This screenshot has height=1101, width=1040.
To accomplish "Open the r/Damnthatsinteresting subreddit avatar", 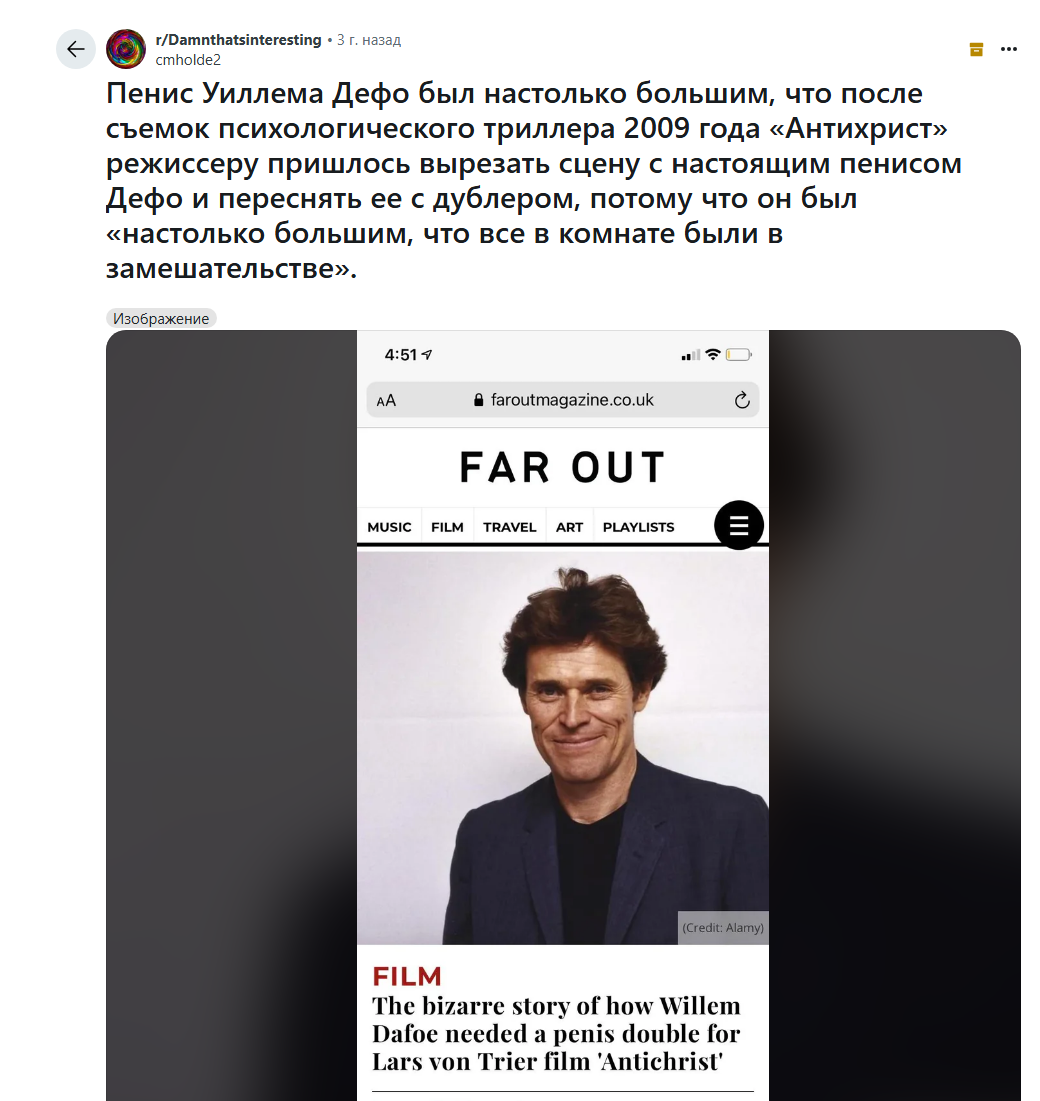I will click(126, 49).
